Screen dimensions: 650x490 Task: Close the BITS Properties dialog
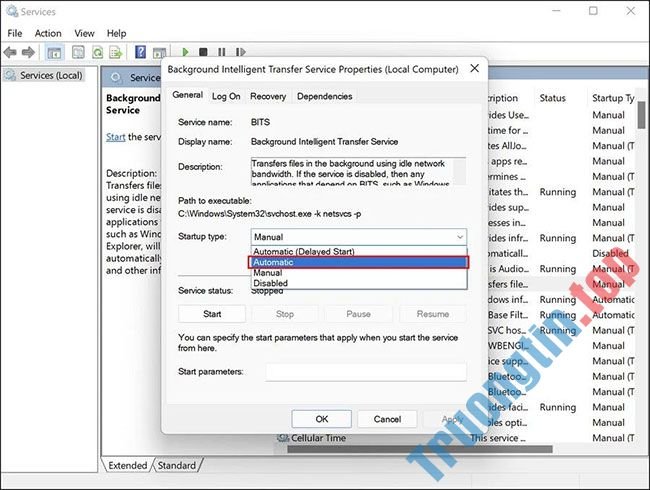pos(475,68)
